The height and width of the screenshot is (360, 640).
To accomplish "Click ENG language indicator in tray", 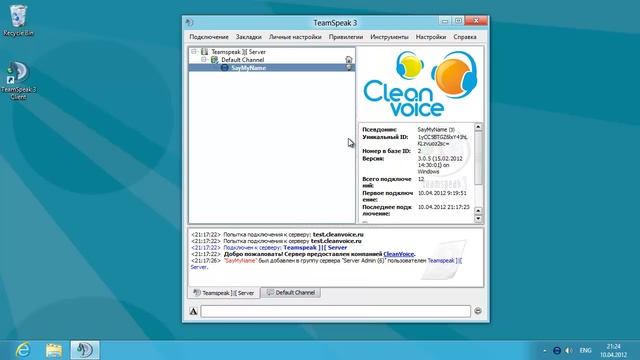I will pos(585,351).
